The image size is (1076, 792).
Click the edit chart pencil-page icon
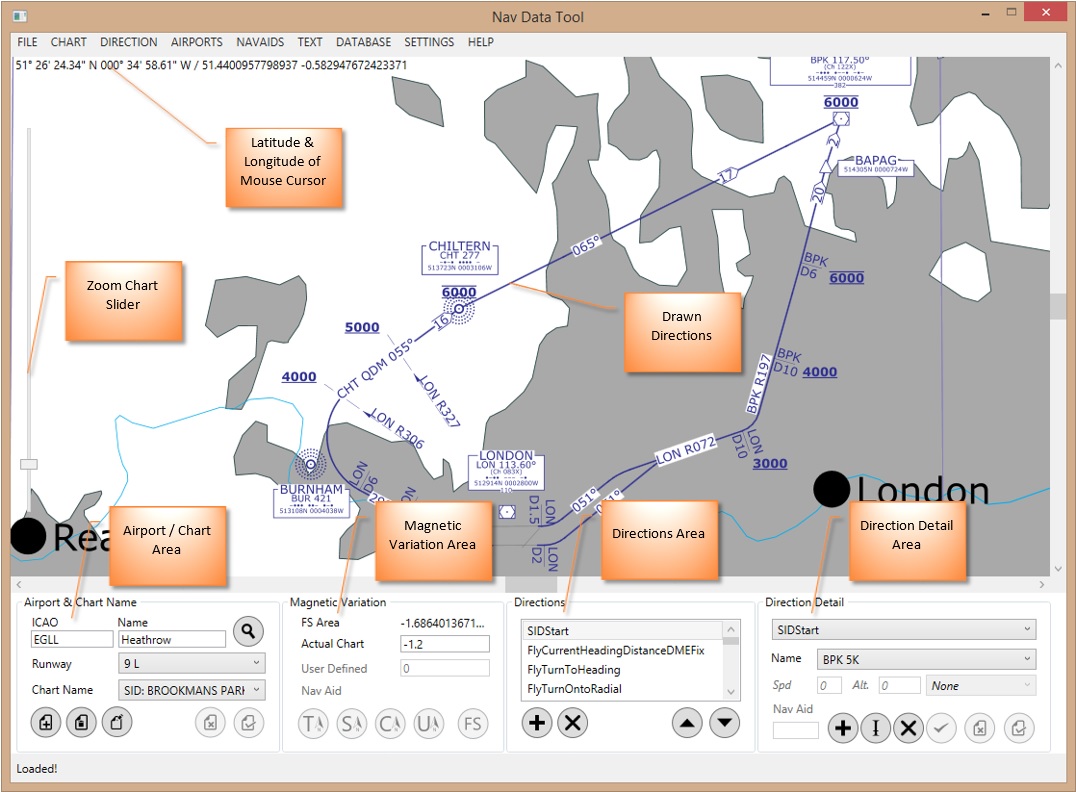click(x=117, y=722)
